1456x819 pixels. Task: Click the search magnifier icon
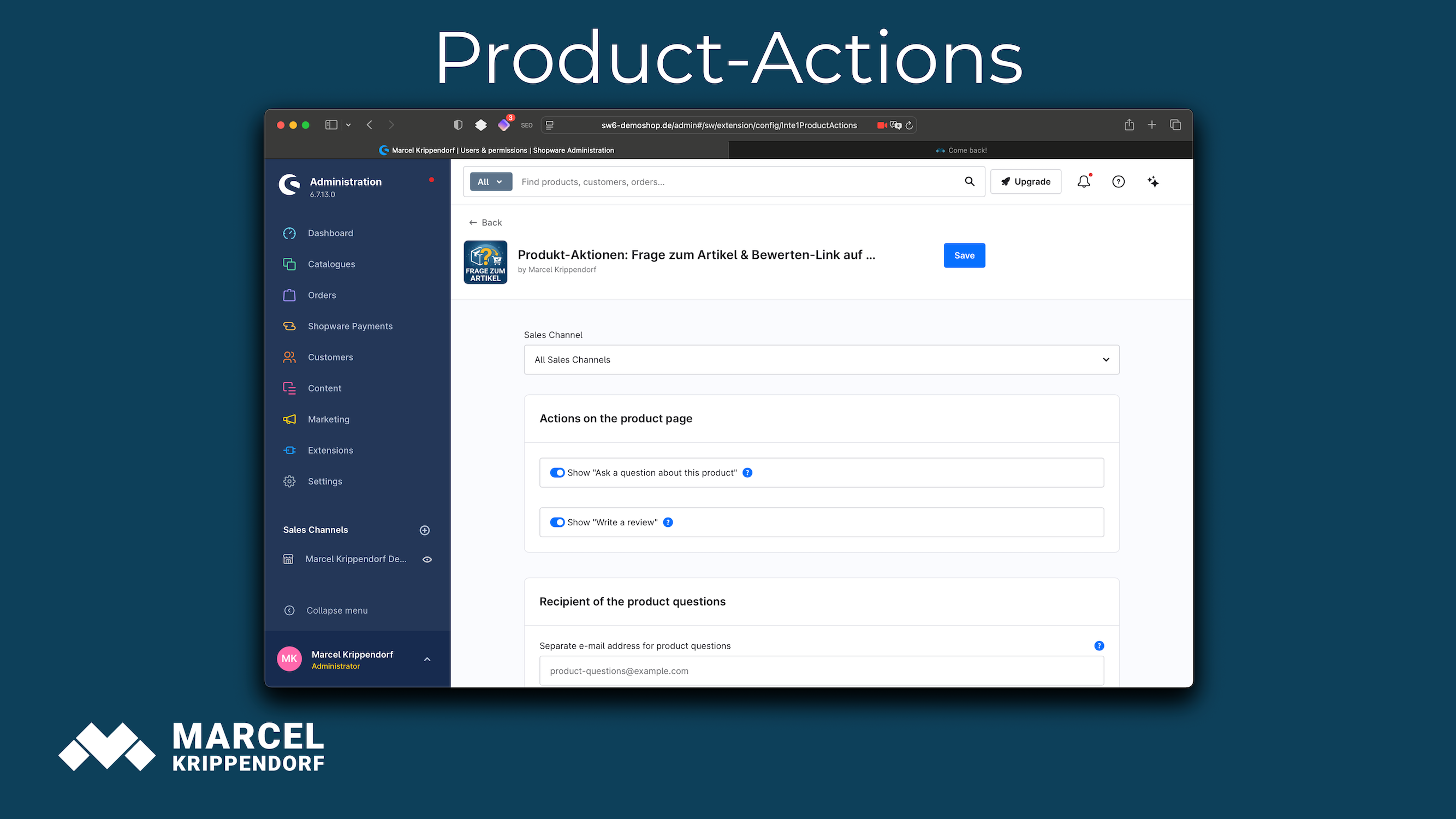[970, 181]
